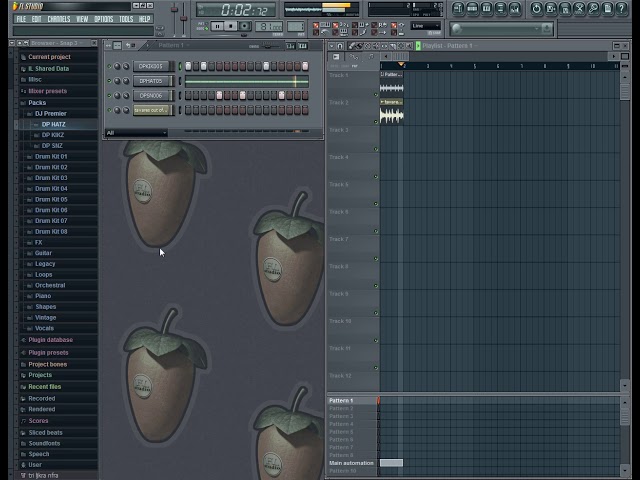
Task: Select the playlist draw pencil tool
Action: 351,46
